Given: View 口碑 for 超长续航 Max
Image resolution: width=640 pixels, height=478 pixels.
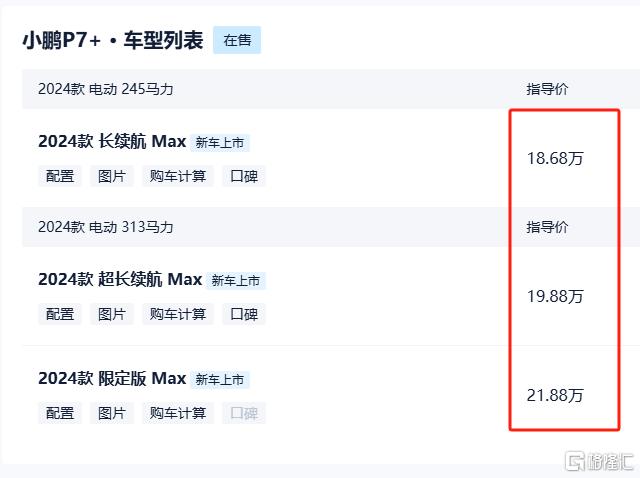Looking at the screenshot, I should [244, 314].
